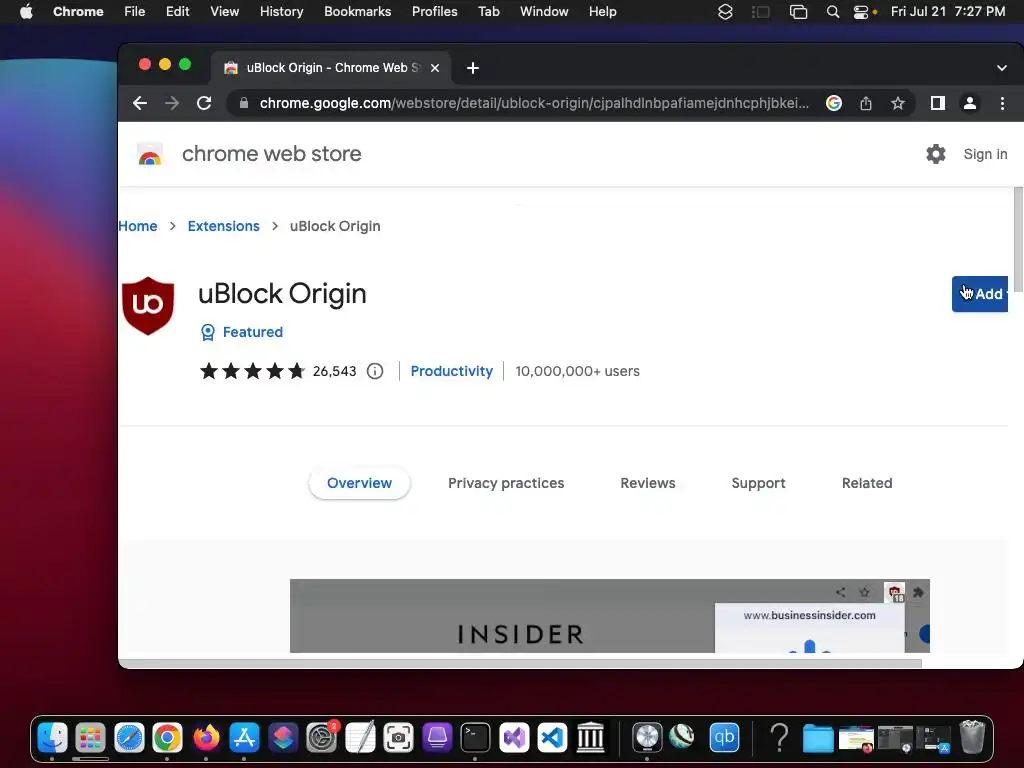
Task: Expand the tab search chevron
Action: point(1002,68)
